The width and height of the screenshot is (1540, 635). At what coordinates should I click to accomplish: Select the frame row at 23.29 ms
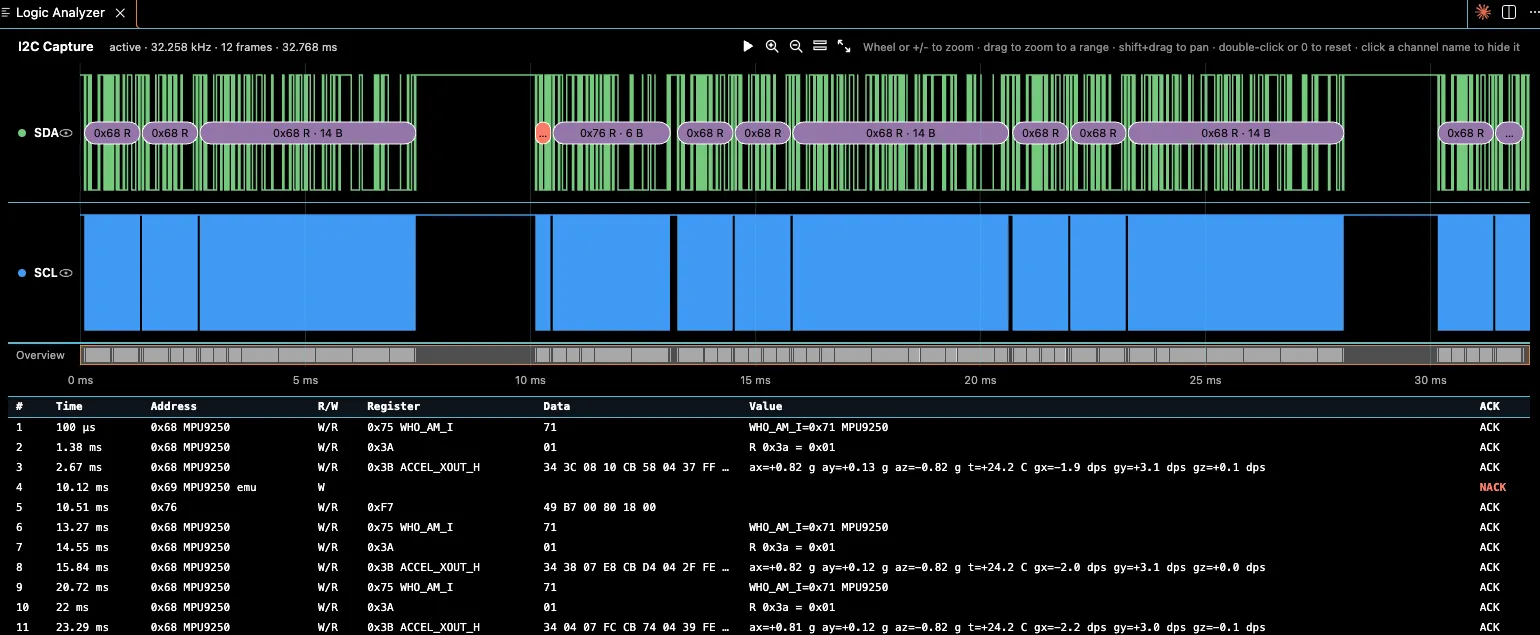[770, 627]
